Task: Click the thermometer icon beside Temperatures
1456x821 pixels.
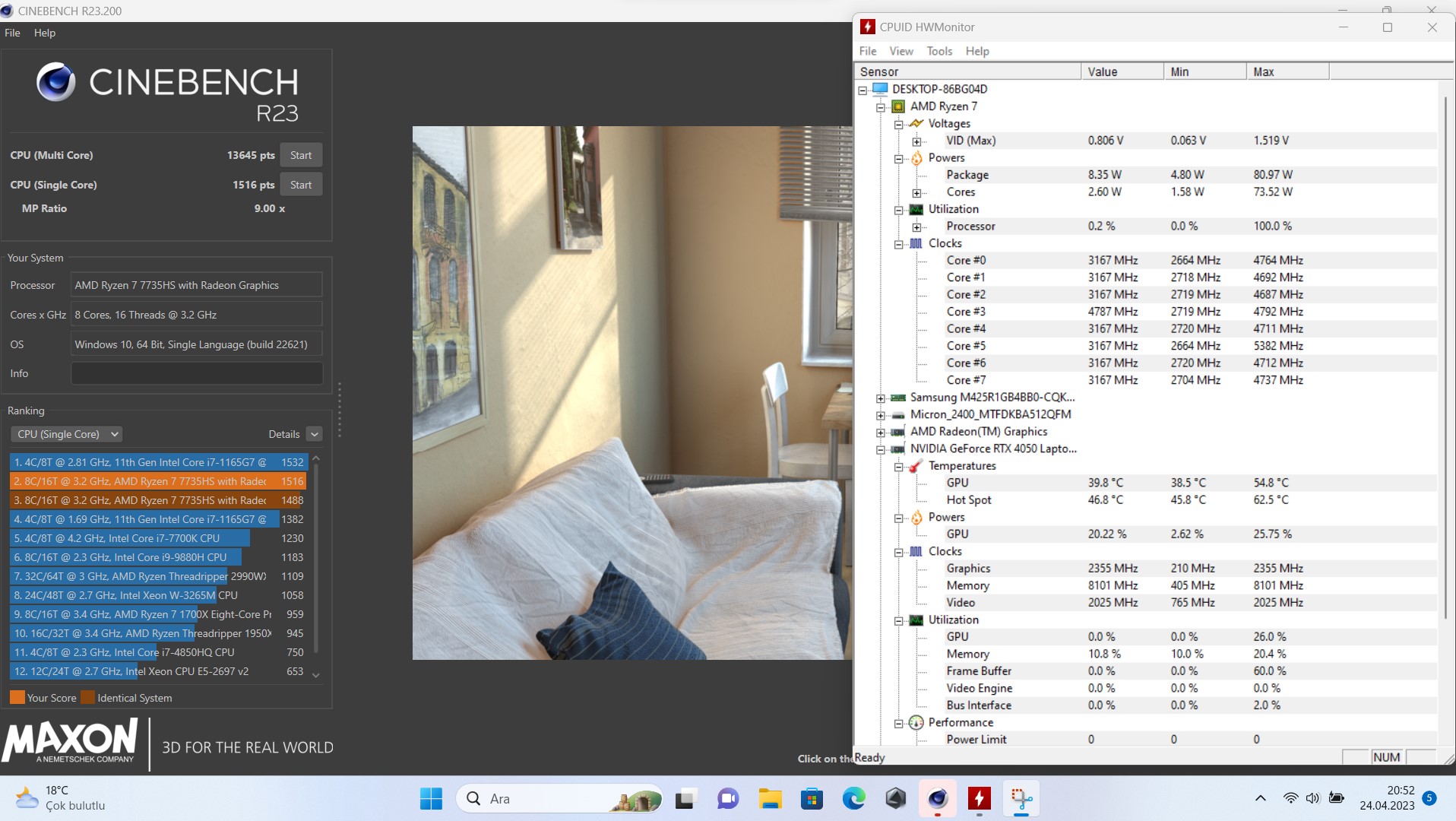Action: 916,466
